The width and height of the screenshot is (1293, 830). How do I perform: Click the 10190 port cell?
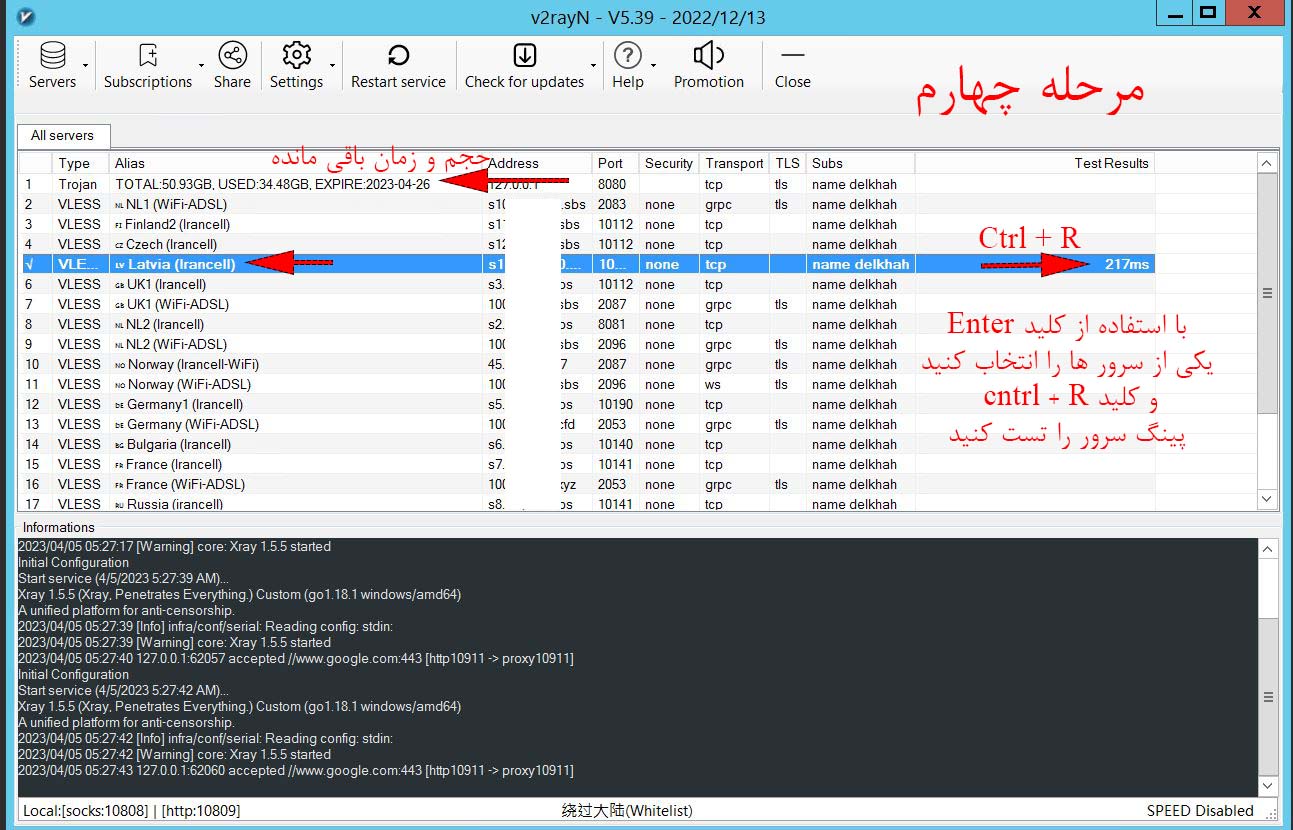pos(617,404)
